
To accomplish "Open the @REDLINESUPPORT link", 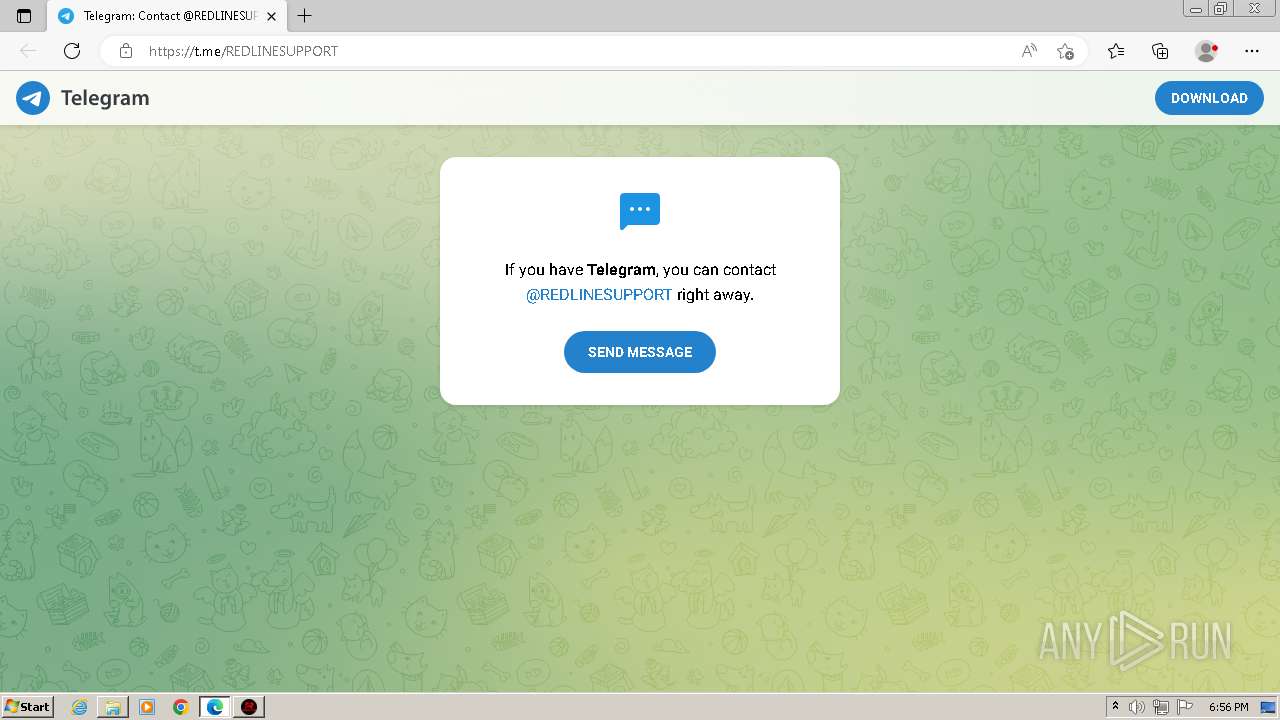I will click(599, 295).
